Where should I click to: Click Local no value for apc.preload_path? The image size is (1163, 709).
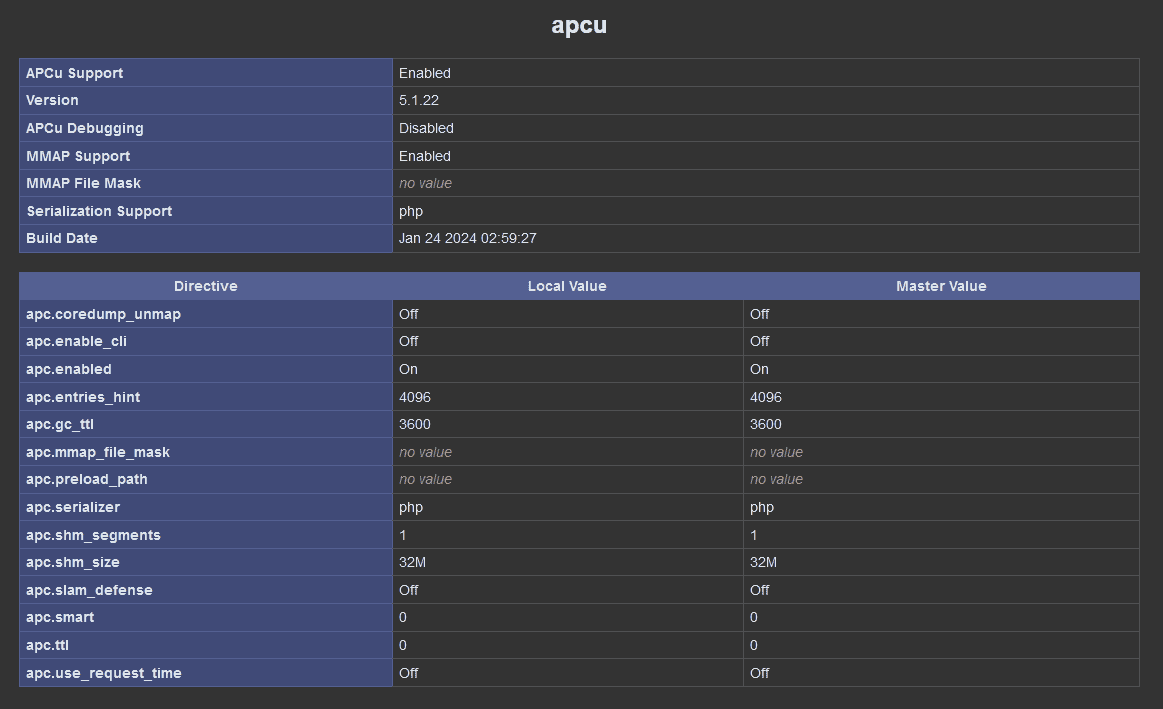pos(425,479)
